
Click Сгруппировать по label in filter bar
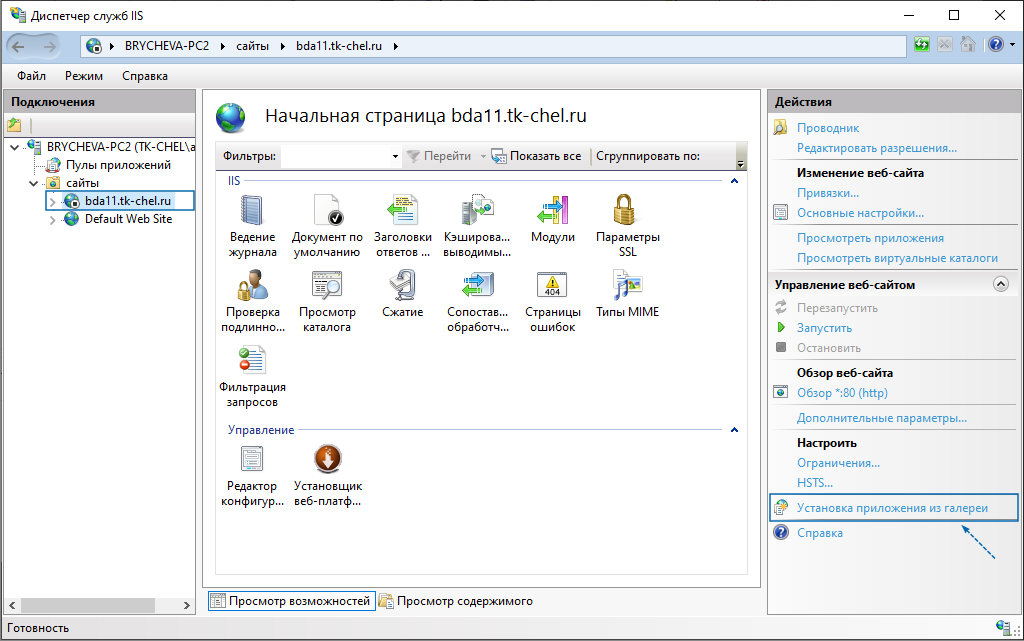(647, 156)
